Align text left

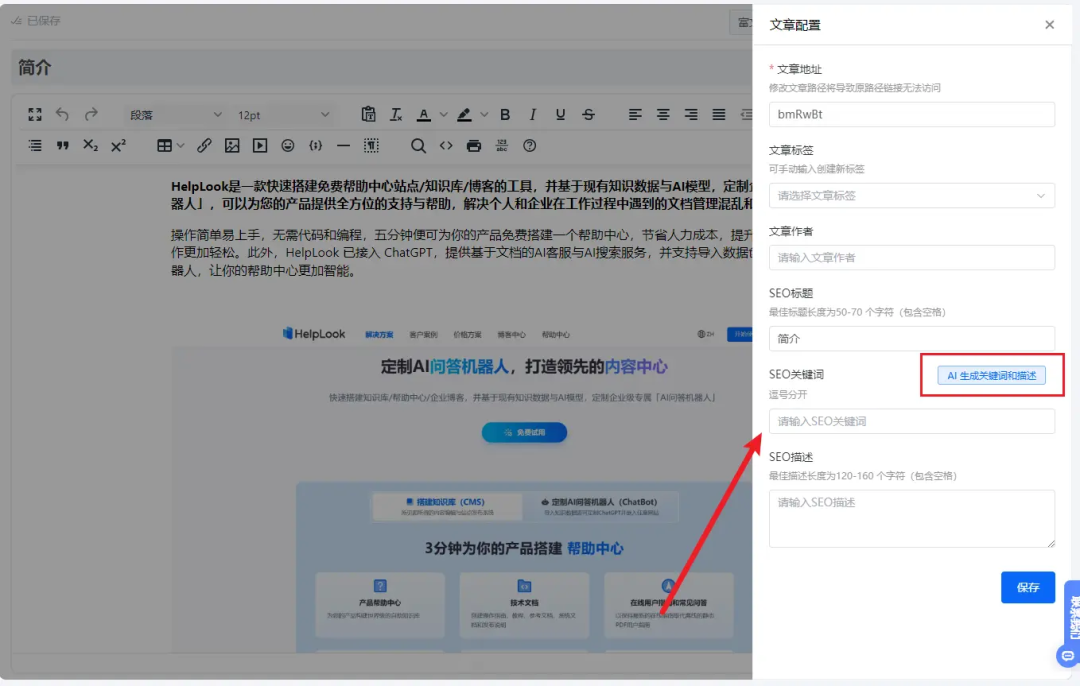coord(635,114)
